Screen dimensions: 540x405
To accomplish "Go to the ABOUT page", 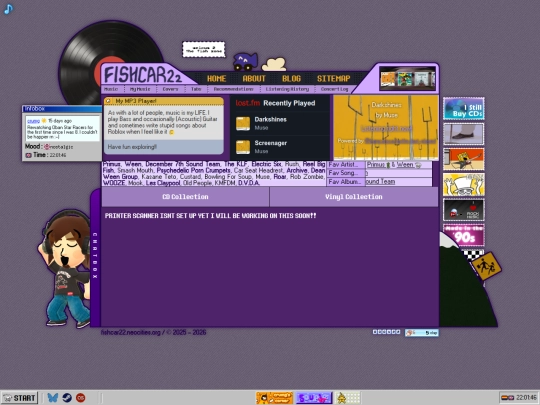I will coord(254,79).
